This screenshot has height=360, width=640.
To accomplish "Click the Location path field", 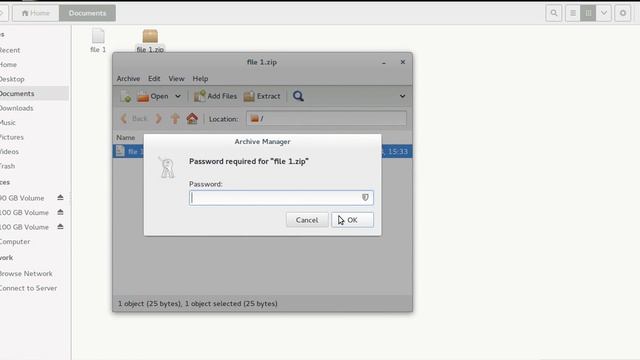I will point(327,119).
